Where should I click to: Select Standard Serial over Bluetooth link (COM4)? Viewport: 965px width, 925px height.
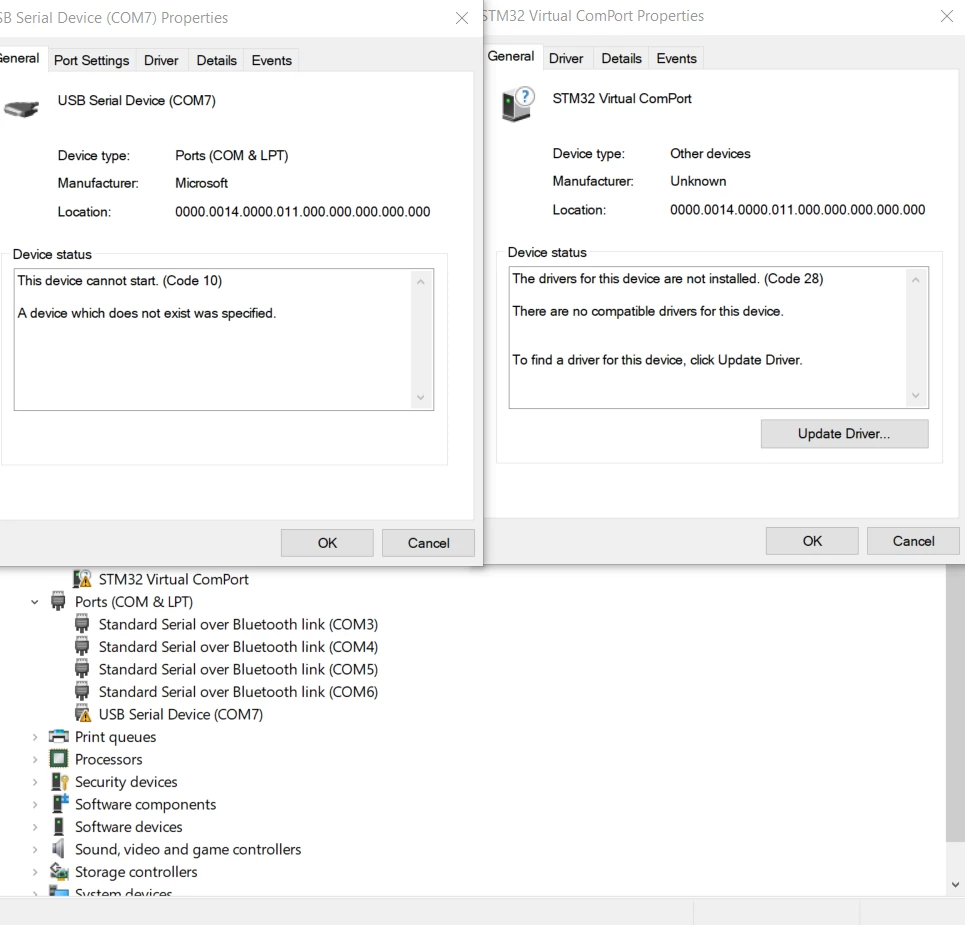click(x=238, y=647)
